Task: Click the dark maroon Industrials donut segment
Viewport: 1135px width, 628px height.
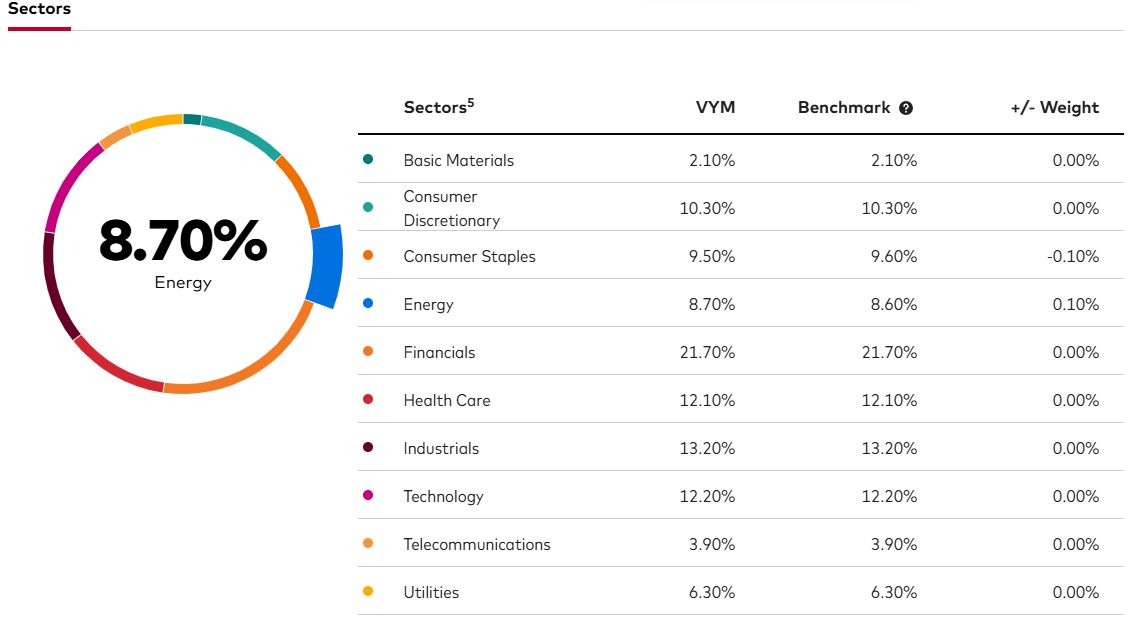Action: point(54,285)
